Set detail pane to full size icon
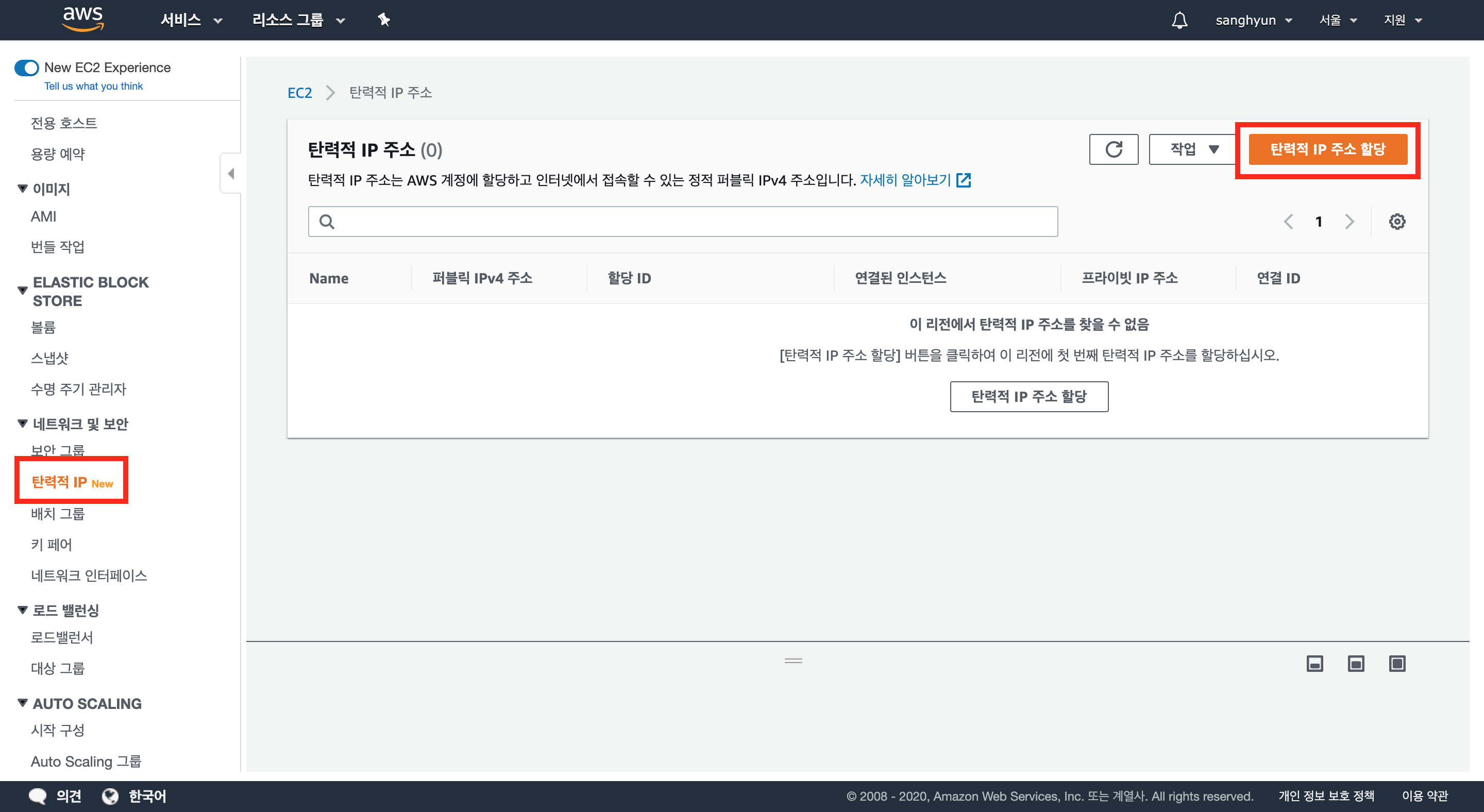Viewport: 1484px width, 812px height. point(1397,664)
